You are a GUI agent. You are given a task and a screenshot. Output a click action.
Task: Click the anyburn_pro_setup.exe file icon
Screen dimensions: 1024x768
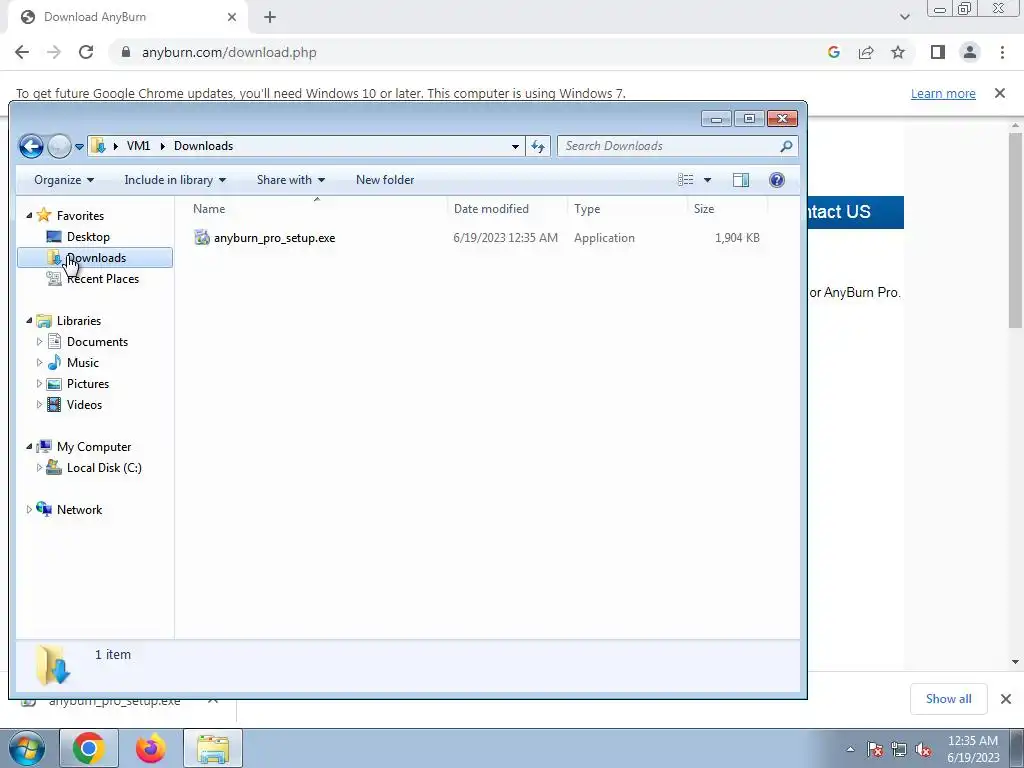pyautogui.click(x=202, y=238)
